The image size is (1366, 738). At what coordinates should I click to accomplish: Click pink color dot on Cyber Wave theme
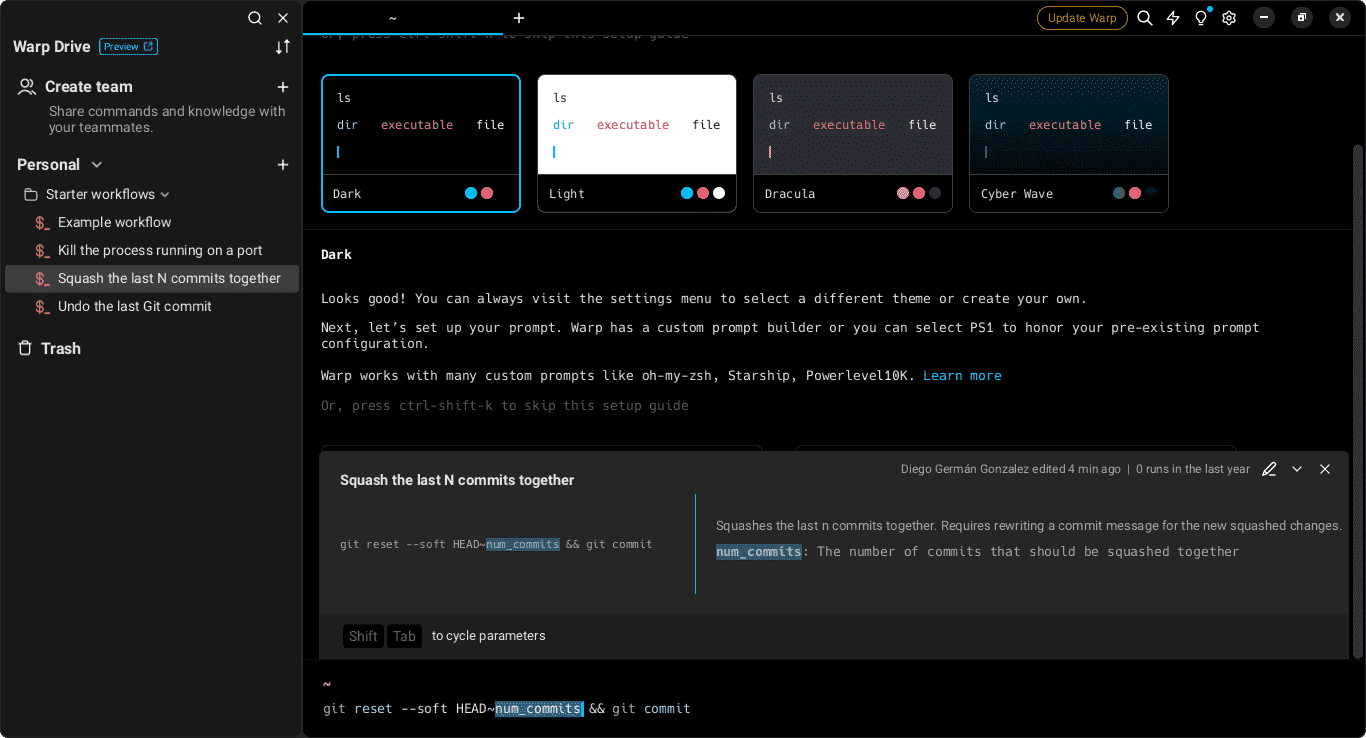pos(1135,193)
